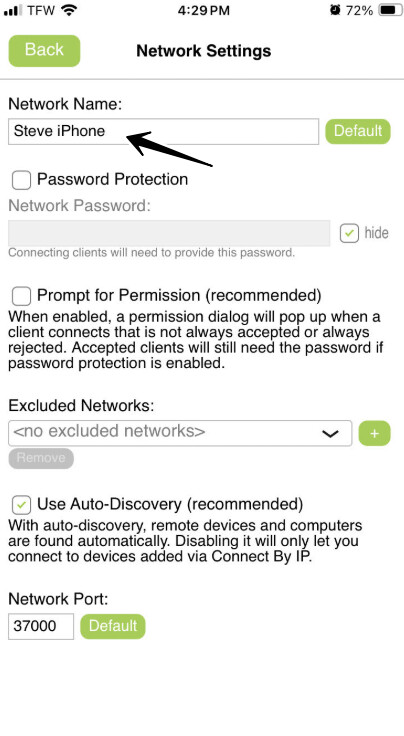Reset network name with Default button

pyautogui.click(x=358, y=131)
